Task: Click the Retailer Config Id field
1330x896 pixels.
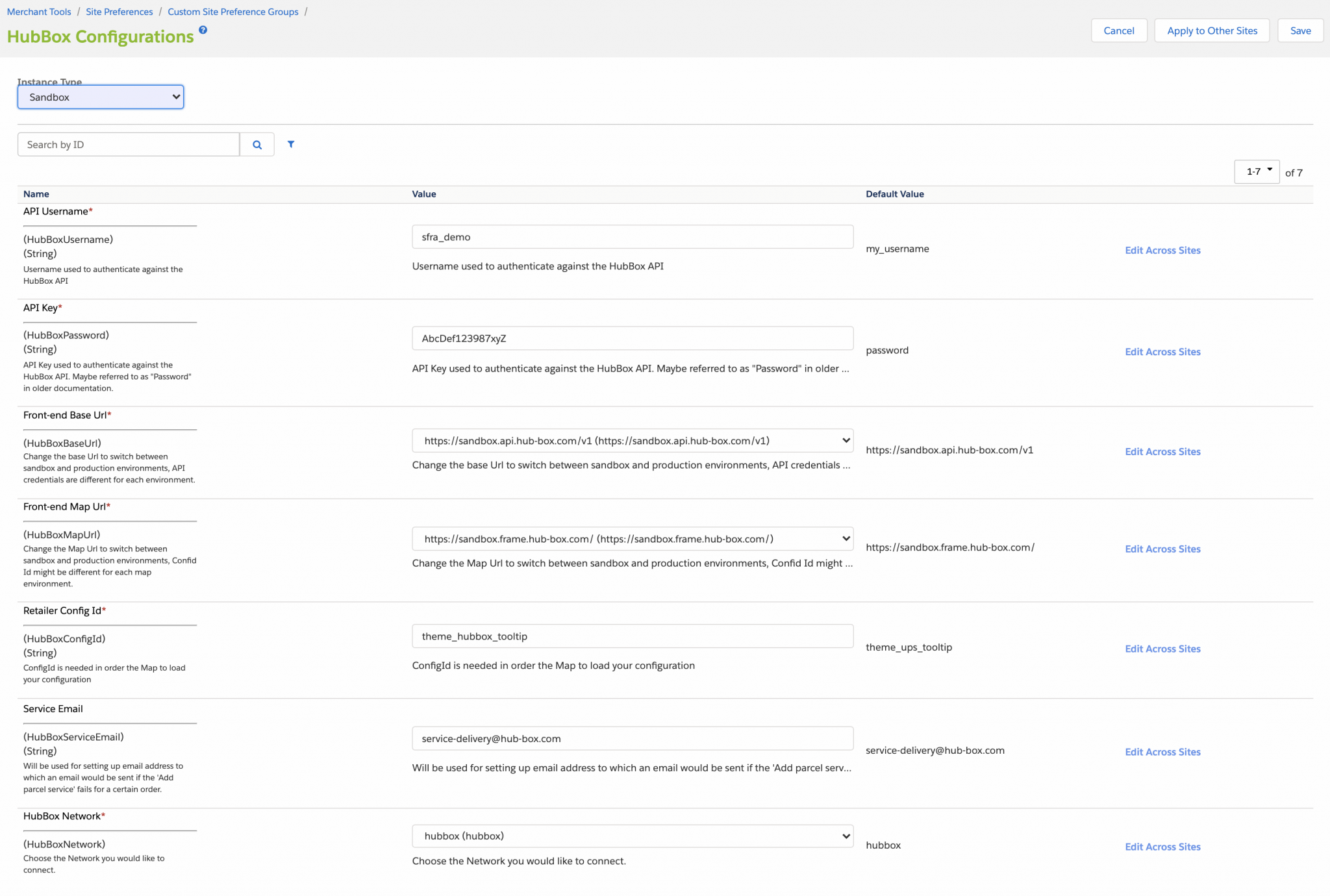Action: [x=632, y=636]
